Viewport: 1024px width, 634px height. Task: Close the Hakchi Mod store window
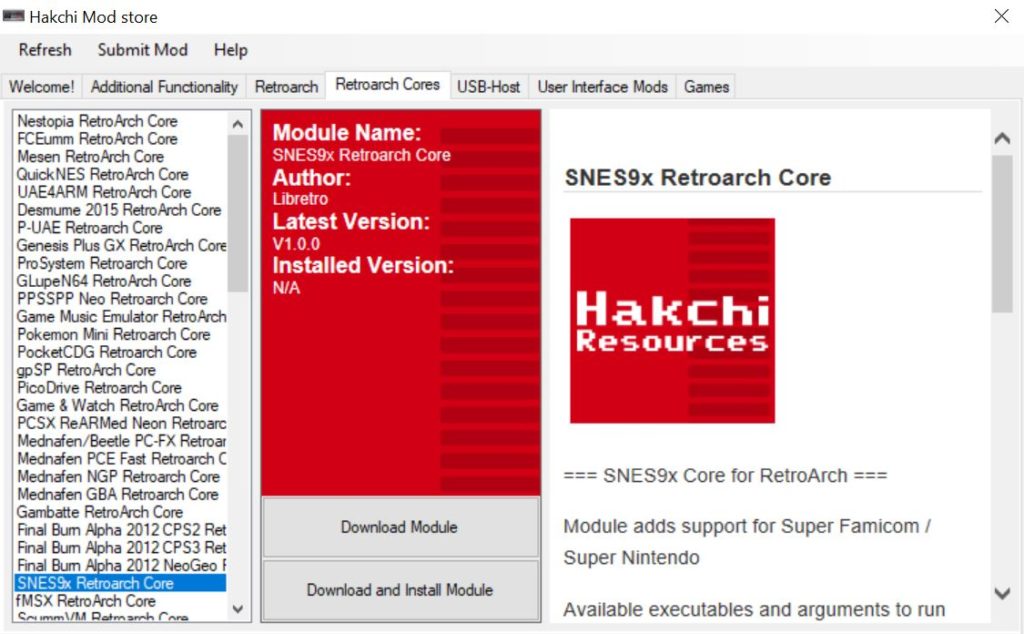1001,16
